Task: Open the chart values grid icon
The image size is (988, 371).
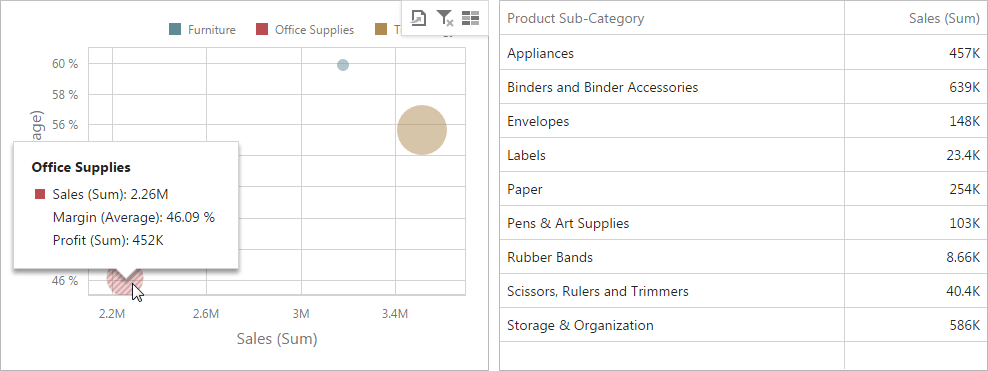Action: tap(470, 18)
